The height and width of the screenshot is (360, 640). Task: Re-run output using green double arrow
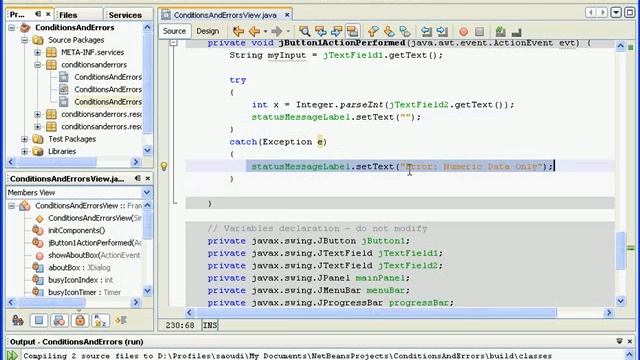pyautogui.click(x=12, y=355)
